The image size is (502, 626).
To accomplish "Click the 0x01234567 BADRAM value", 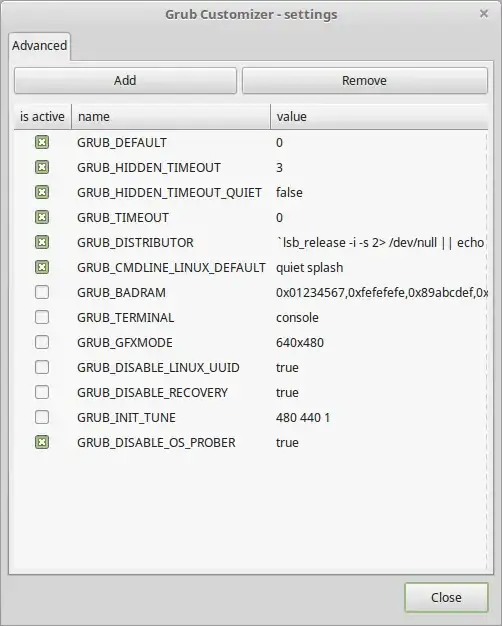I will (382, 293).
